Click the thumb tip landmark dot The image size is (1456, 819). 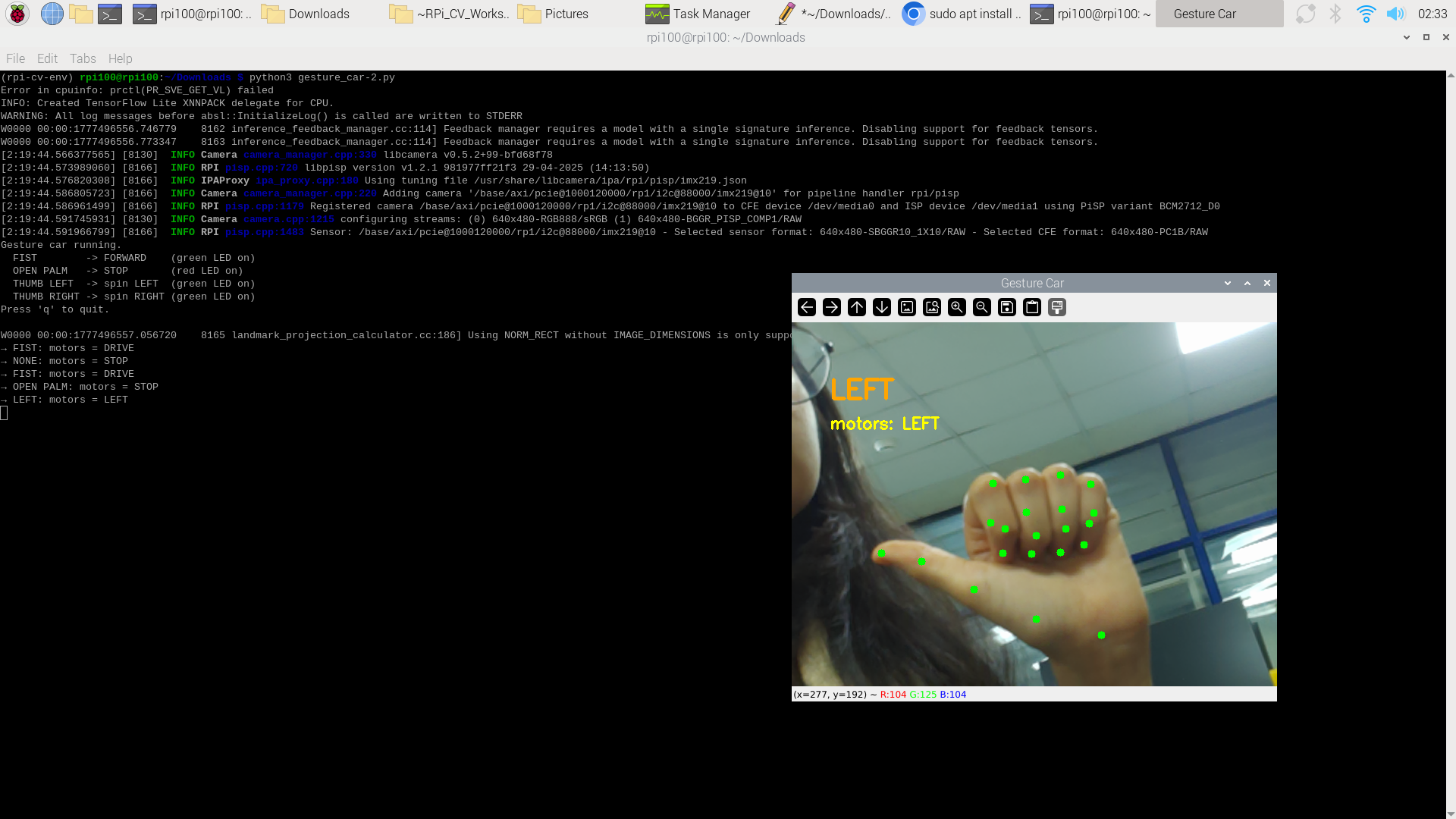[881, 553]
